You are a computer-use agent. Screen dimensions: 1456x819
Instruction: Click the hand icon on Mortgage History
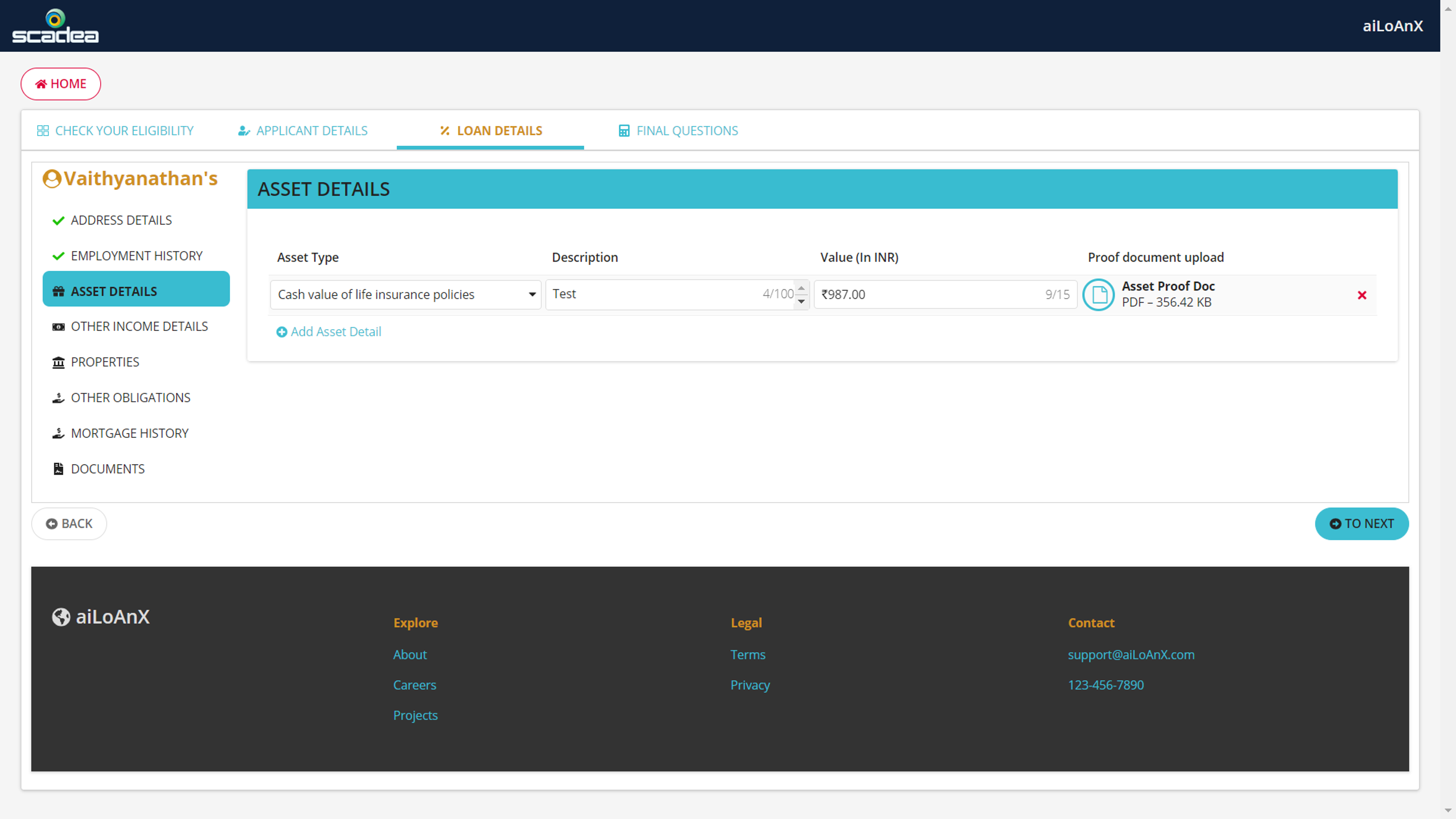tap(58, 433)
